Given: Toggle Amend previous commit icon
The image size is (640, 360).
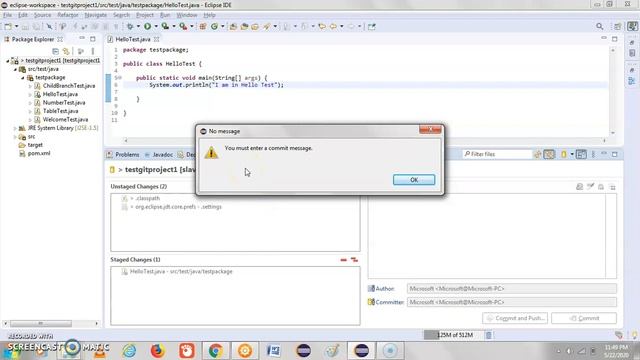Looking at the screenshot, I should 579,187.
